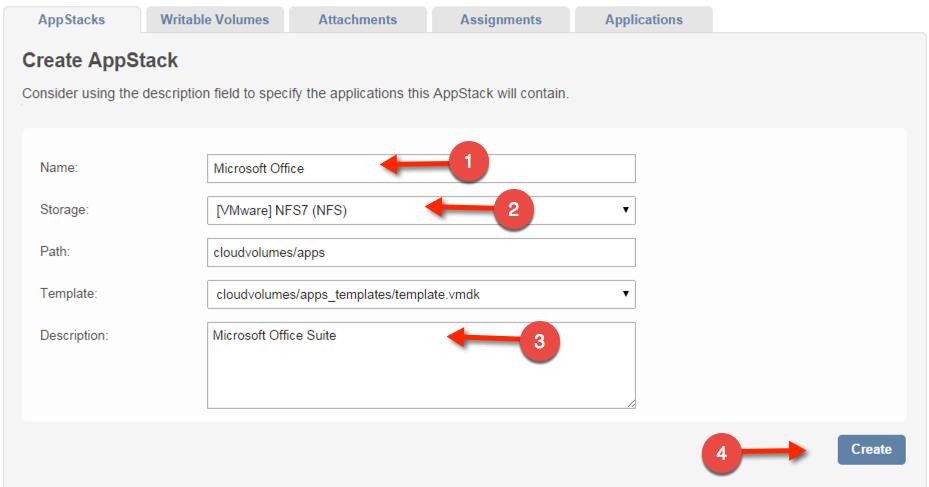This screenshot has width=929, height=487.
Task: Click the Description text area
Action: coord(421,366)
